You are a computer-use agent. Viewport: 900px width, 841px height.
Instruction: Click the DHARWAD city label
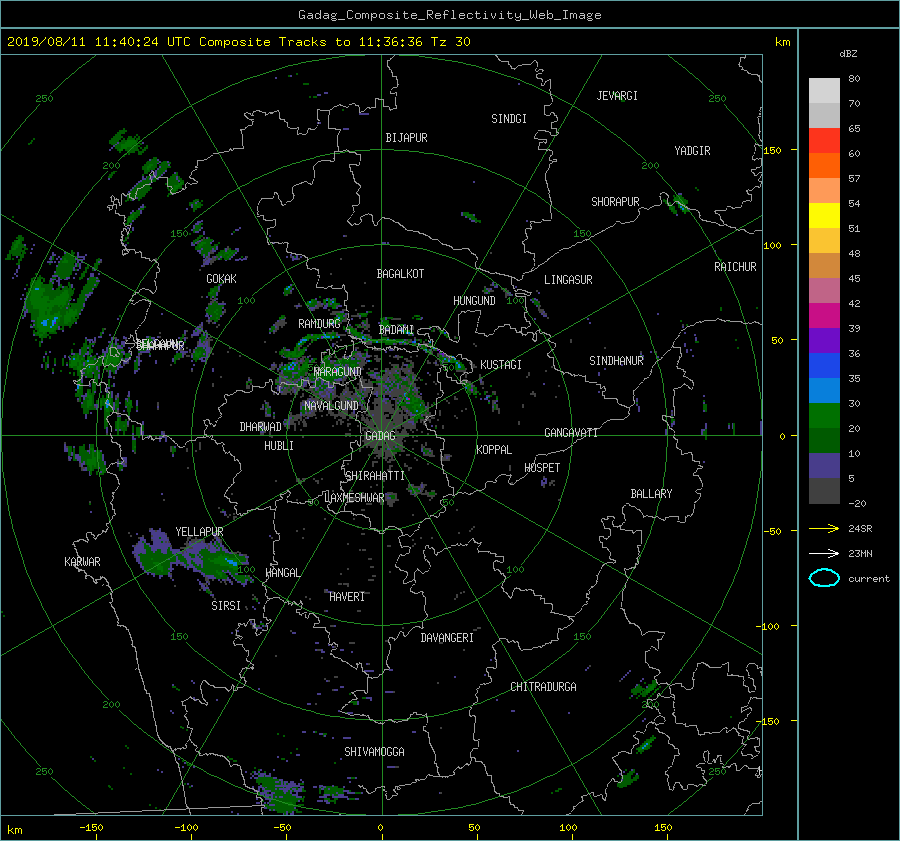[x=260, y=427]
